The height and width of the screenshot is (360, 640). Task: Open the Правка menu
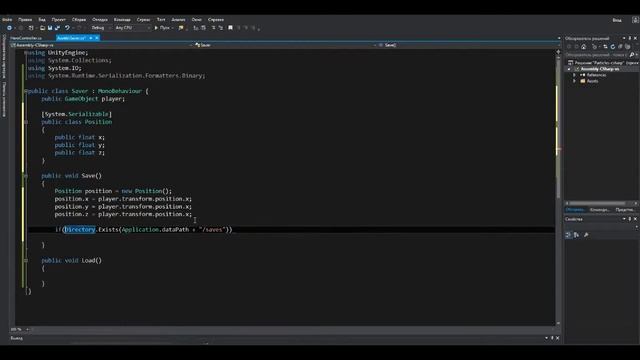coord(25,20)
